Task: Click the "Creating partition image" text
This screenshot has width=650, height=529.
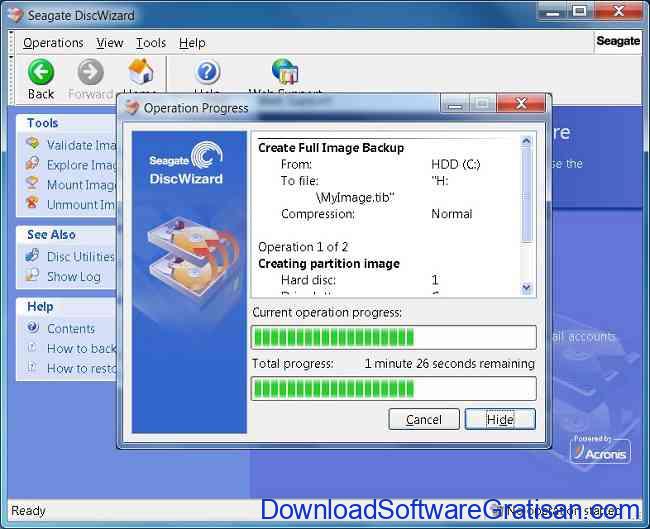Action: 329,264
